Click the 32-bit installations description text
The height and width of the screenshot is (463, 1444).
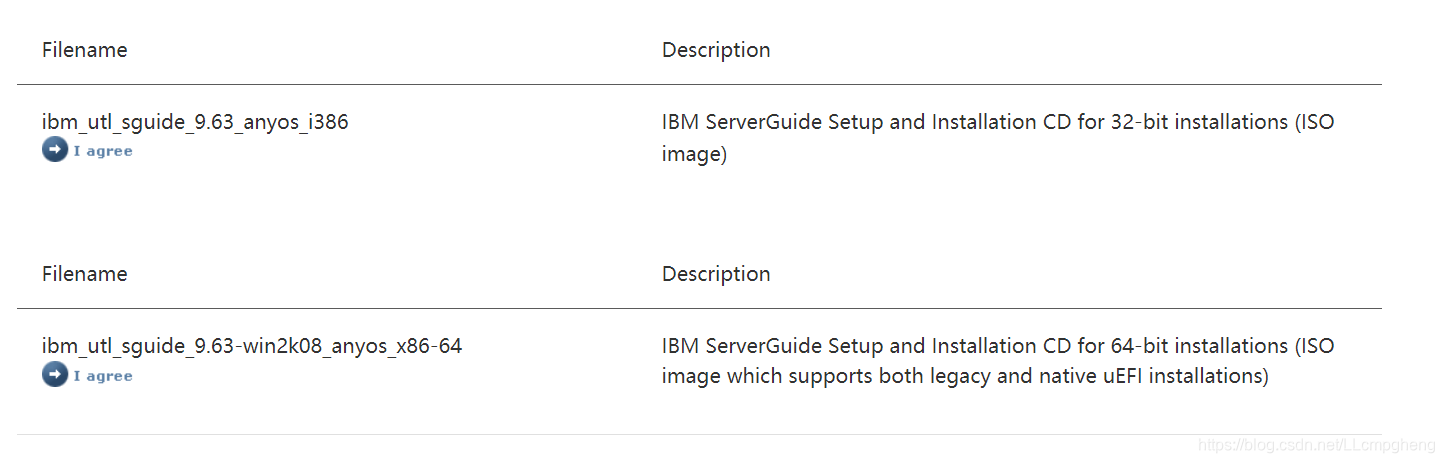point(997,122)
